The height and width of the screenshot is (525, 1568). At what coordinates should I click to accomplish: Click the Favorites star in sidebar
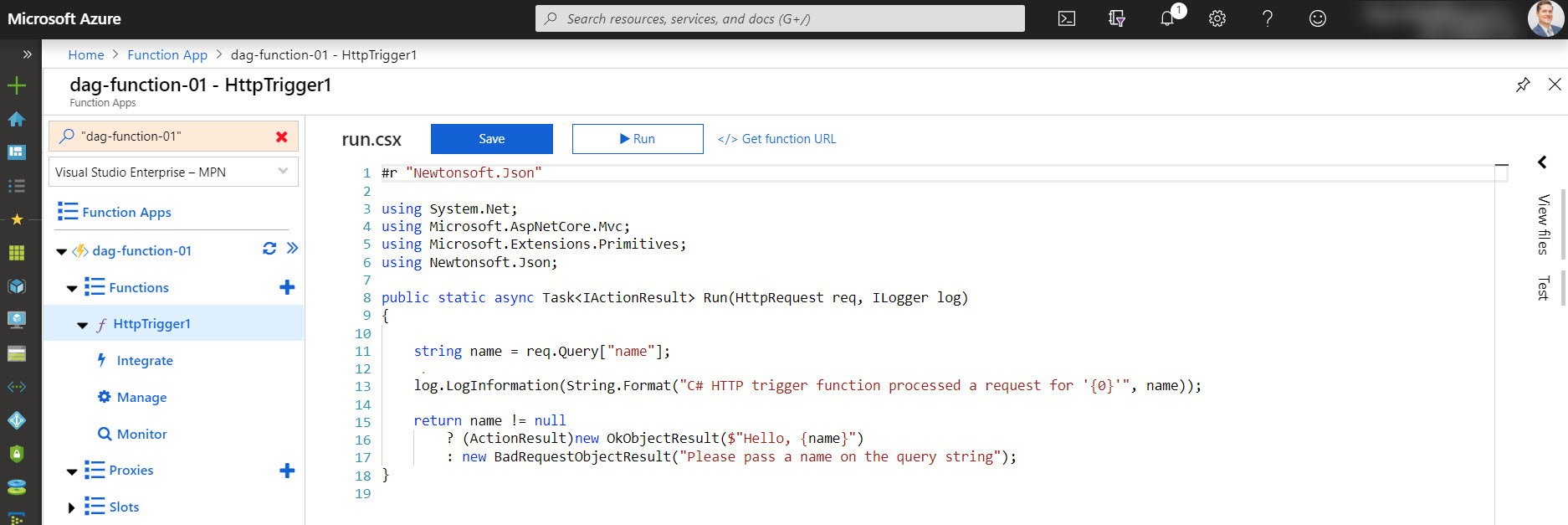tap(17, 219)
